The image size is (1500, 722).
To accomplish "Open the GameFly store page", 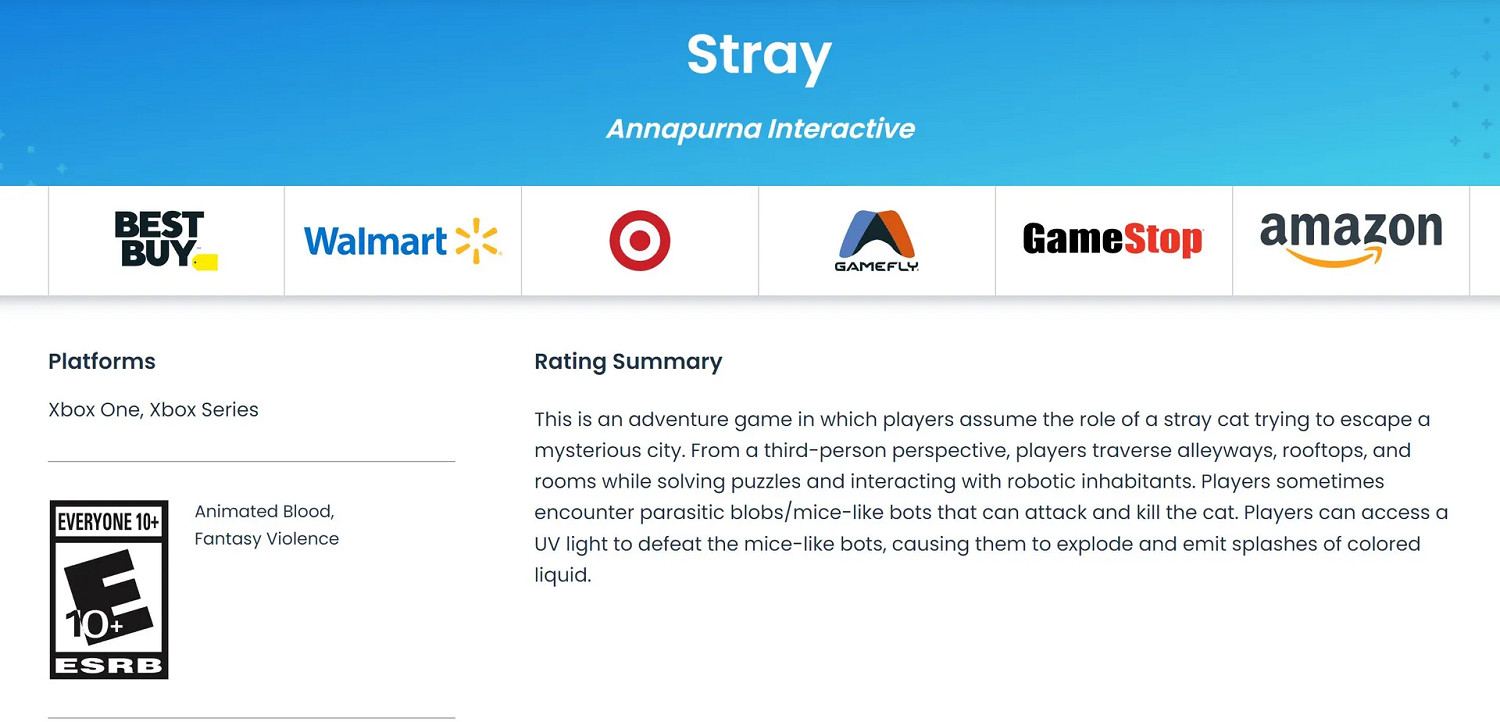I will [x=876, y=240].
